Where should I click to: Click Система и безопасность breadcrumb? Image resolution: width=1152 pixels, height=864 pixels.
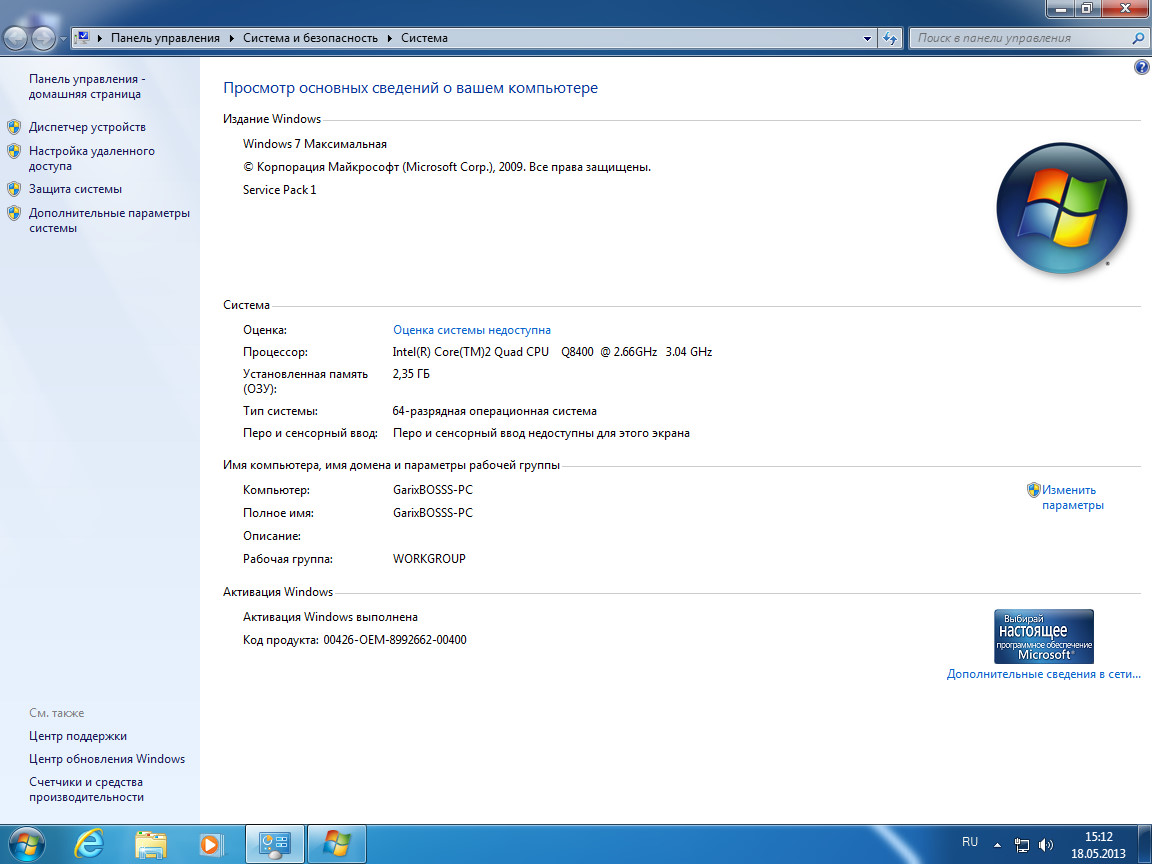pyautogui.click(x=310, y=38)
